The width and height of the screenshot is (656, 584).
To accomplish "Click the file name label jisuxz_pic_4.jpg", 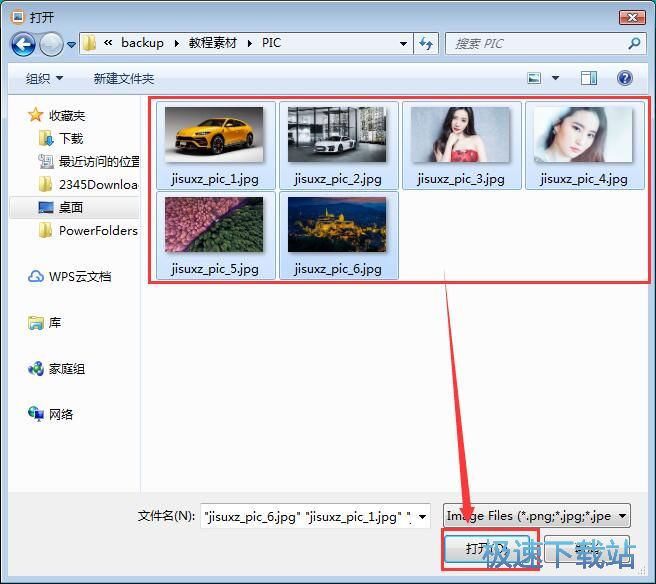I will tap(584, 179).
